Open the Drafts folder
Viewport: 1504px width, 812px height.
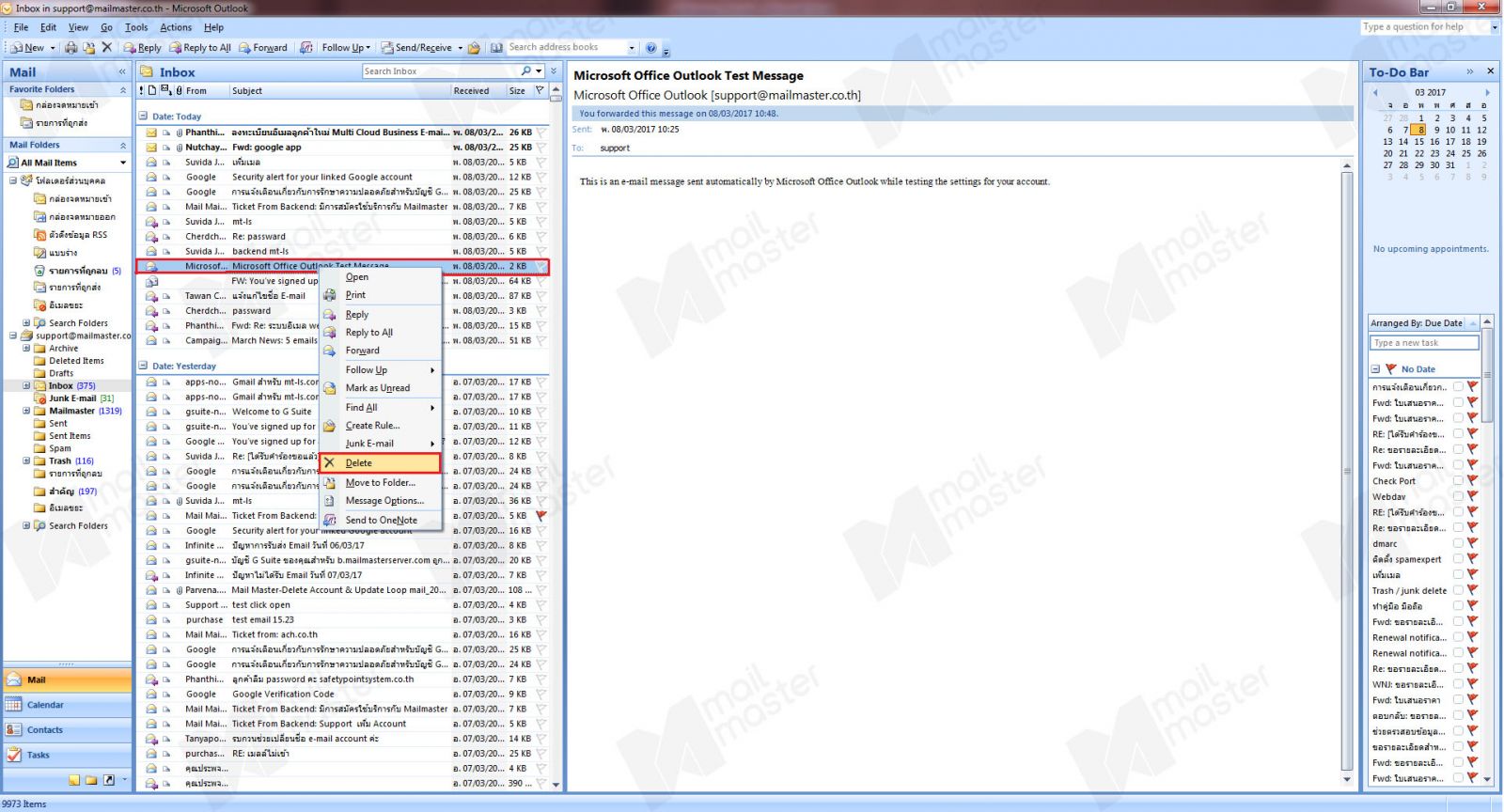point(54,373)
